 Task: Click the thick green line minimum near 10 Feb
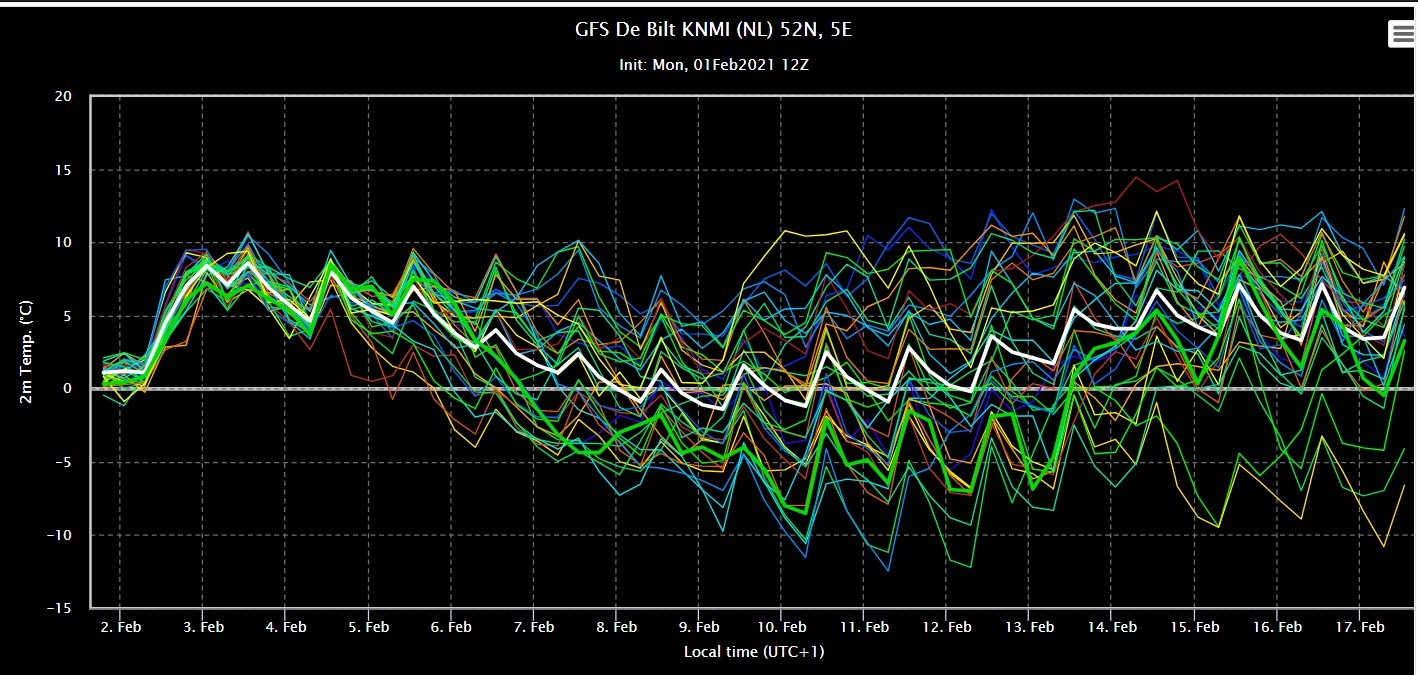click(x=805, y=513)
